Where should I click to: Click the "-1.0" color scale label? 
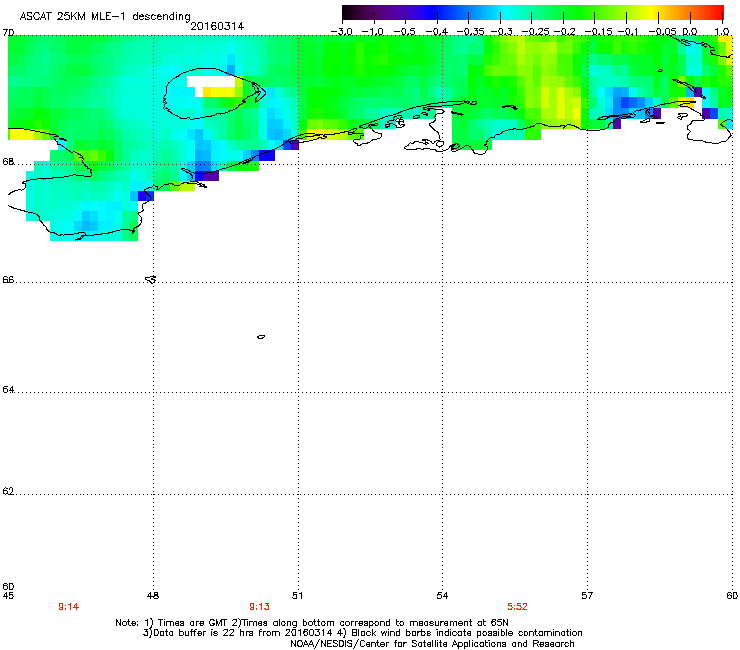pyautogui.click(x=373, y=32)
